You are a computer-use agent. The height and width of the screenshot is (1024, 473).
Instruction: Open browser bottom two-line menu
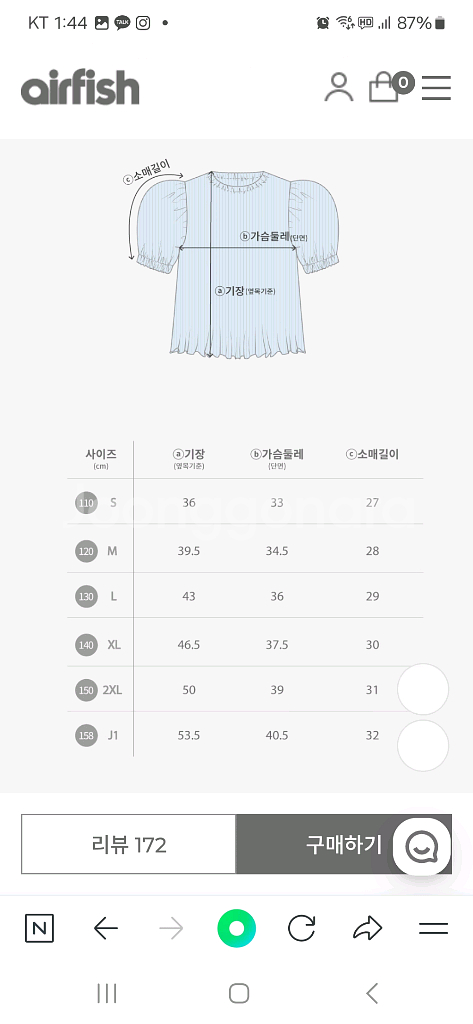(x=433, y=928)
